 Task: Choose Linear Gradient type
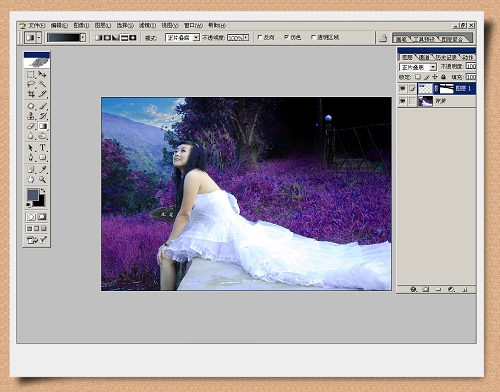[98, 38]
